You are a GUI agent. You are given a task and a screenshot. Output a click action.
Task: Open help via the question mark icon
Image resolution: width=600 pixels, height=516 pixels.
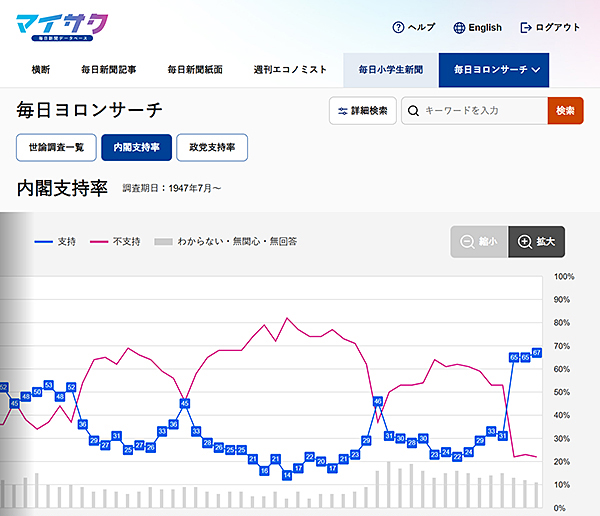398,28
